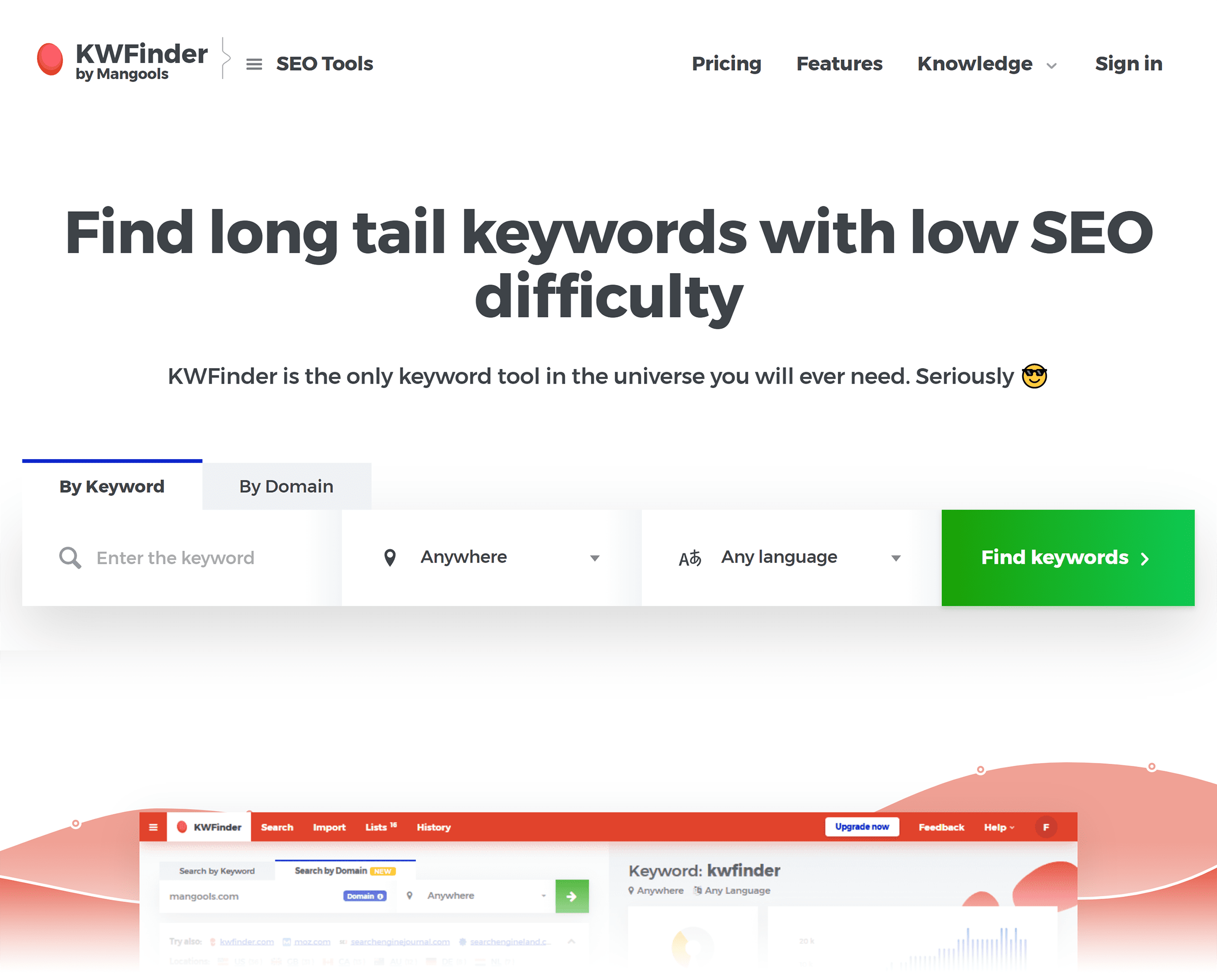Click the Sign in link
This screenshot has height=980, width=1217.
[x=1128, y=63]
